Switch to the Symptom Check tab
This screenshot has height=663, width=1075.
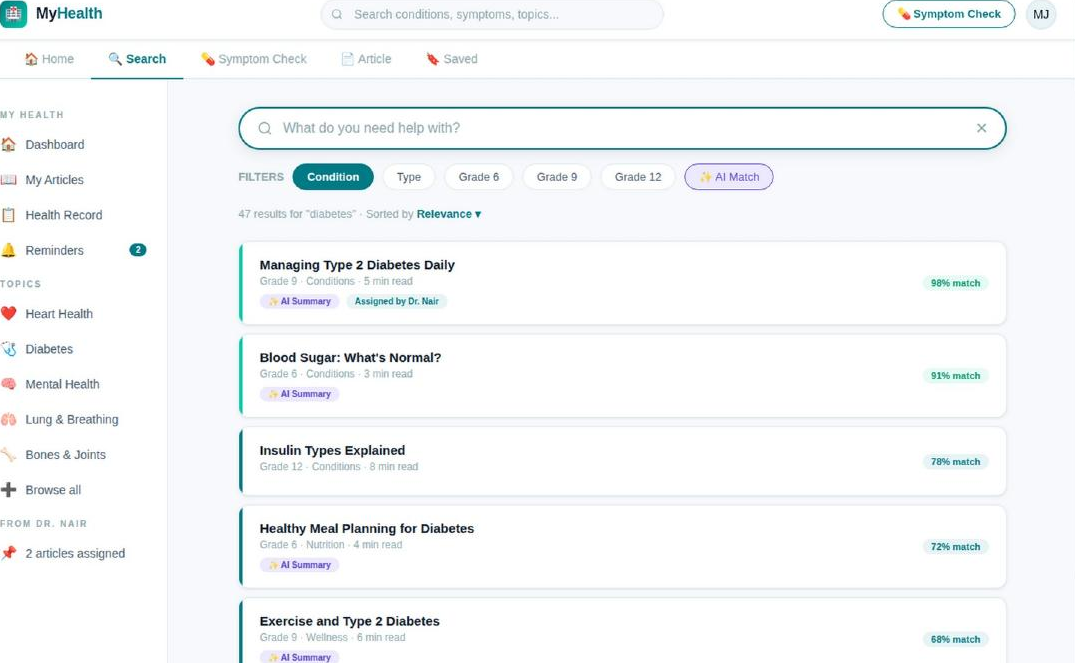point(254,59)
